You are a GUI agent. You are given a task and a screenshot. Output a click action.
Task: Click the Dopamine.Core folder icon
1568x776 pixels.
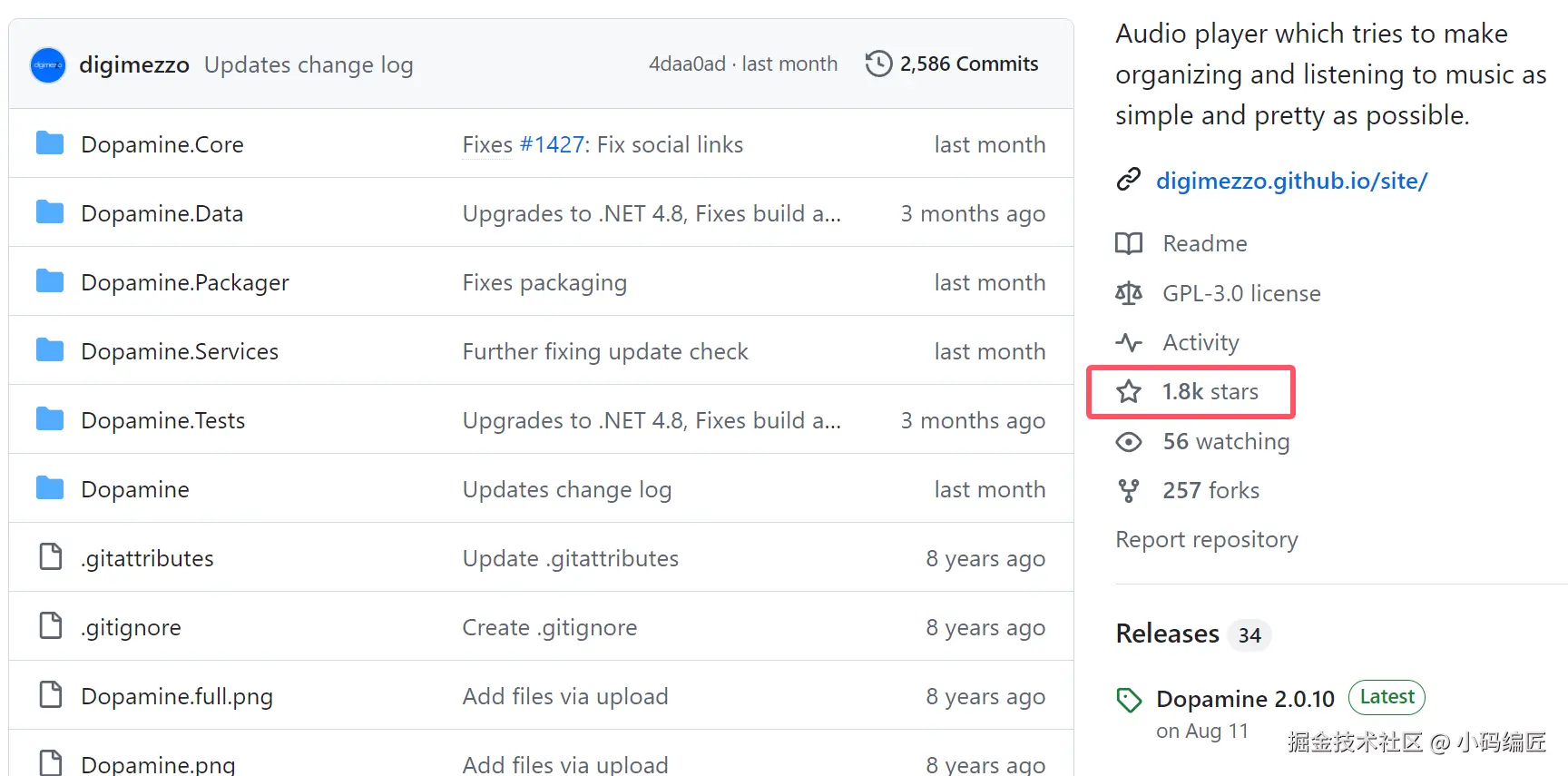pyautogui.click(x=50, y=144)
